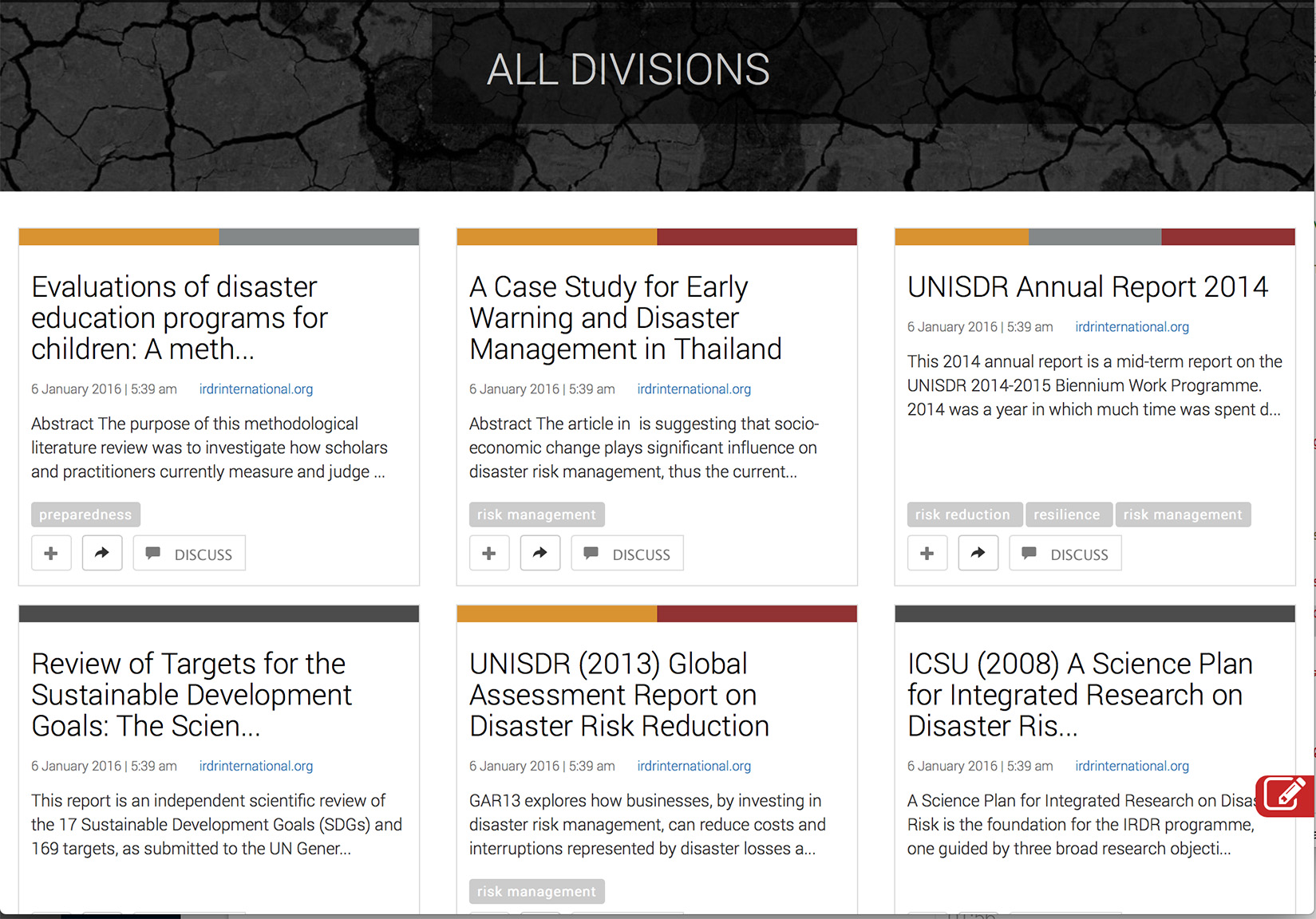Select risk management tag on Annual Report card

point(1183,515)
